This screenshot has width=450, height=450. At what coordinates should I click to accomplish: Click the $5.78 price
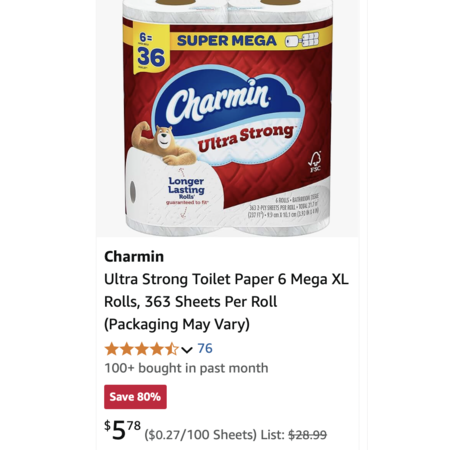pyautogui.click(x=123, y=430)
